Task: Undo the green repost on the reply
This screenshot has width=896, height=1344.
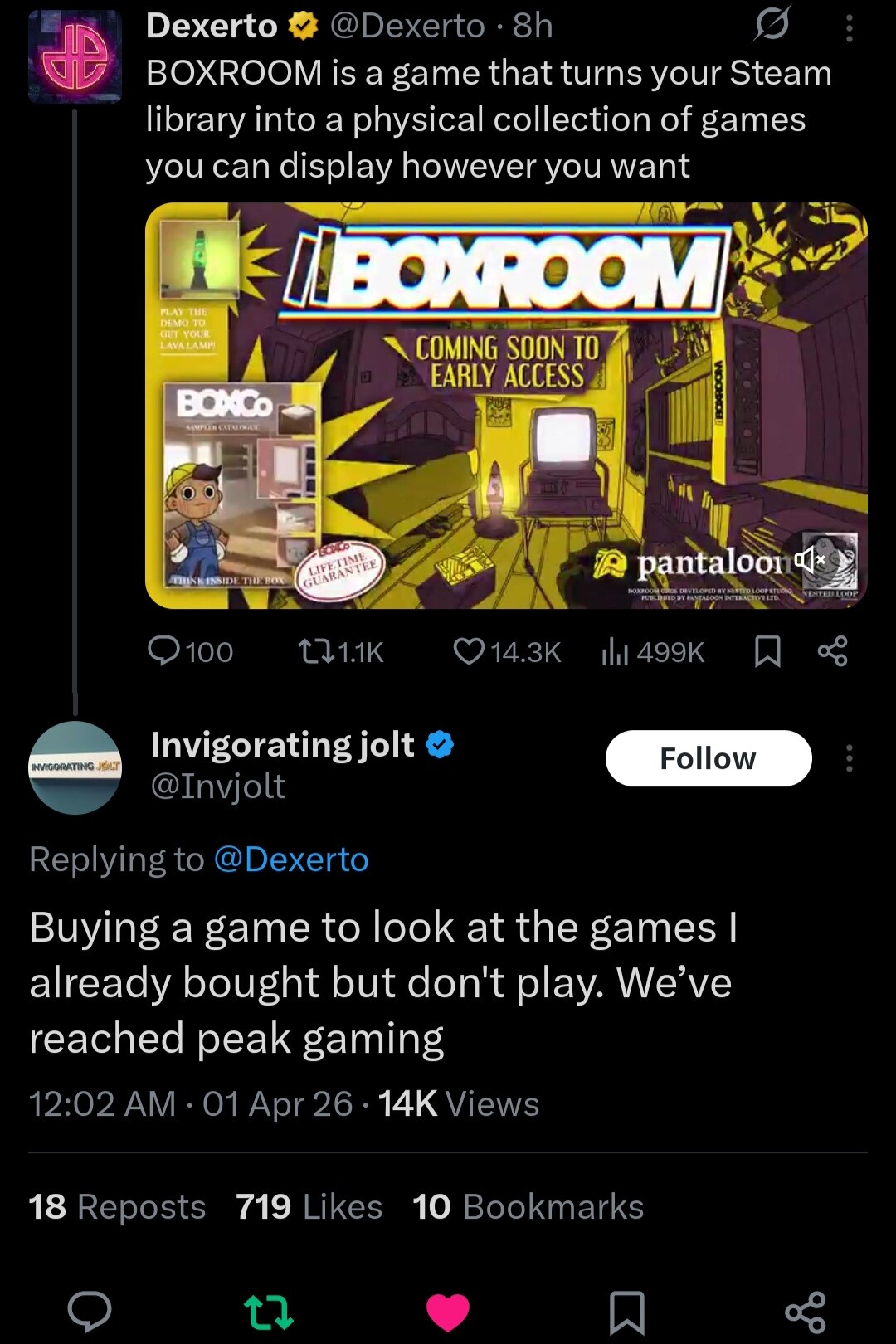Action: click(x=269, y=1312)
